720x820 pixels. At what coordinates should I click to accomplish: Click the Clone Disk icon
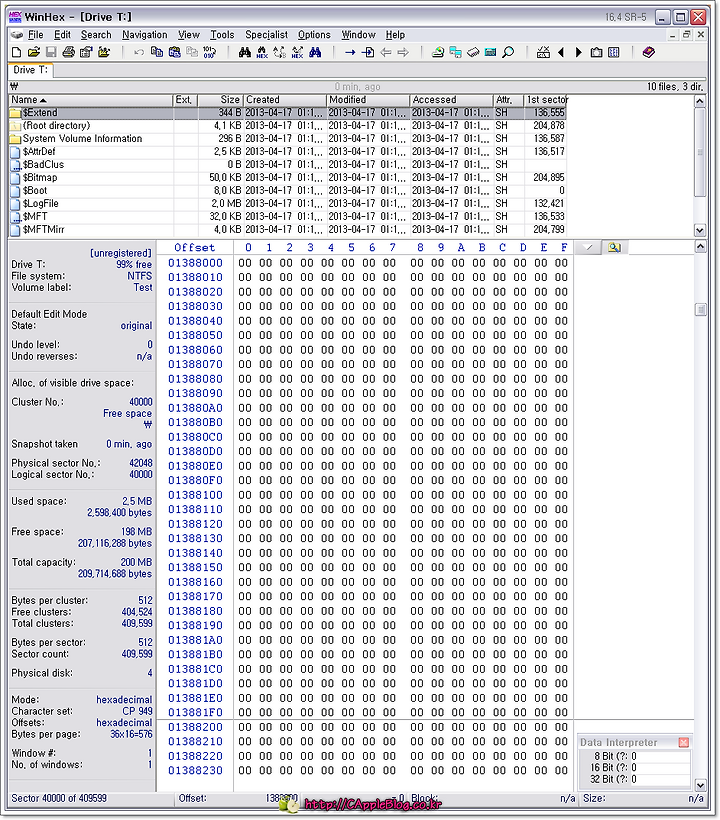pyautogui.click(x=455, y=52)
